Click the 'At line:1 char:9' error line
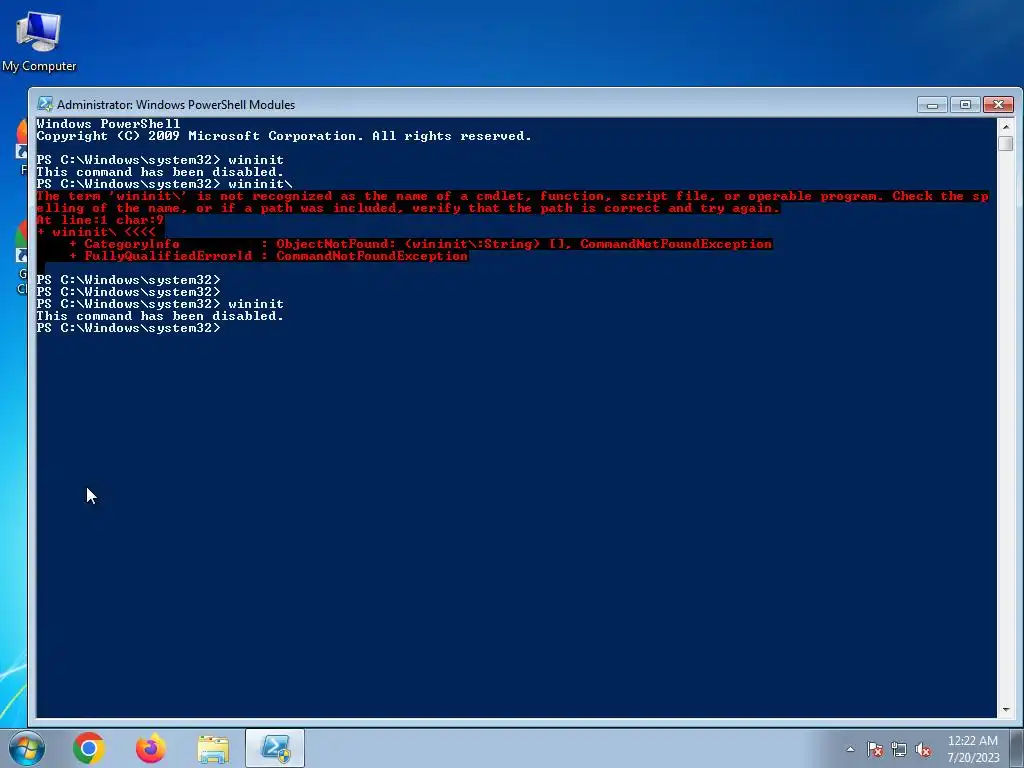This screenshot has height=768, width=1024. pos(100,219)
